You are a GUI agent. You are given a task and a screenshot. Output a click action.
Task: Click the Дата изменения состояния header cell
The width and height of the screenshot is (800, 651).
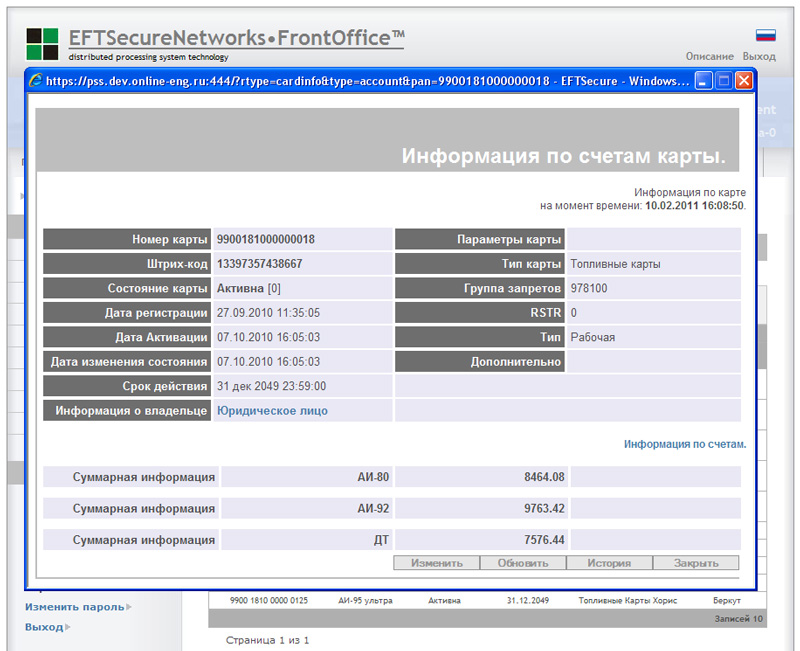(127, 362)
